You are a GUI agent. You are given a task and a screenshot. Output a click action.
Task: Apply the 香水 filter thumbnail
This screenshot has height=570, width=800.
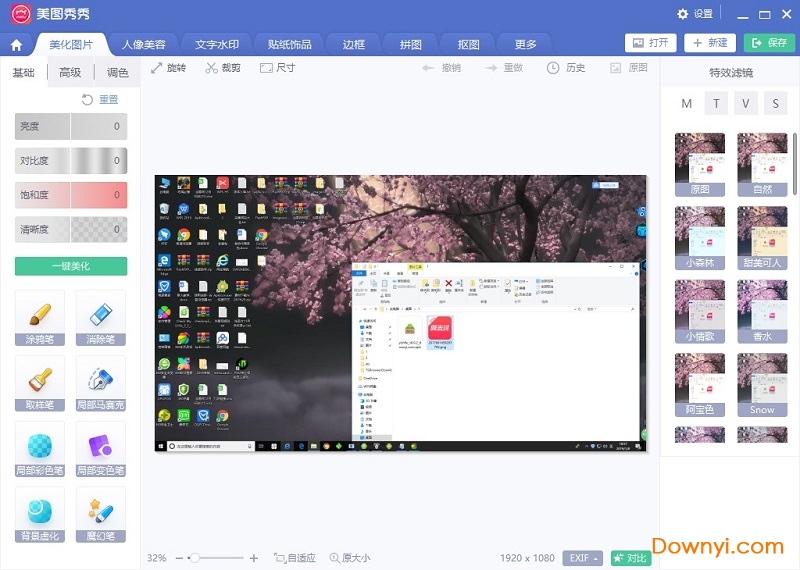(762, 311)
